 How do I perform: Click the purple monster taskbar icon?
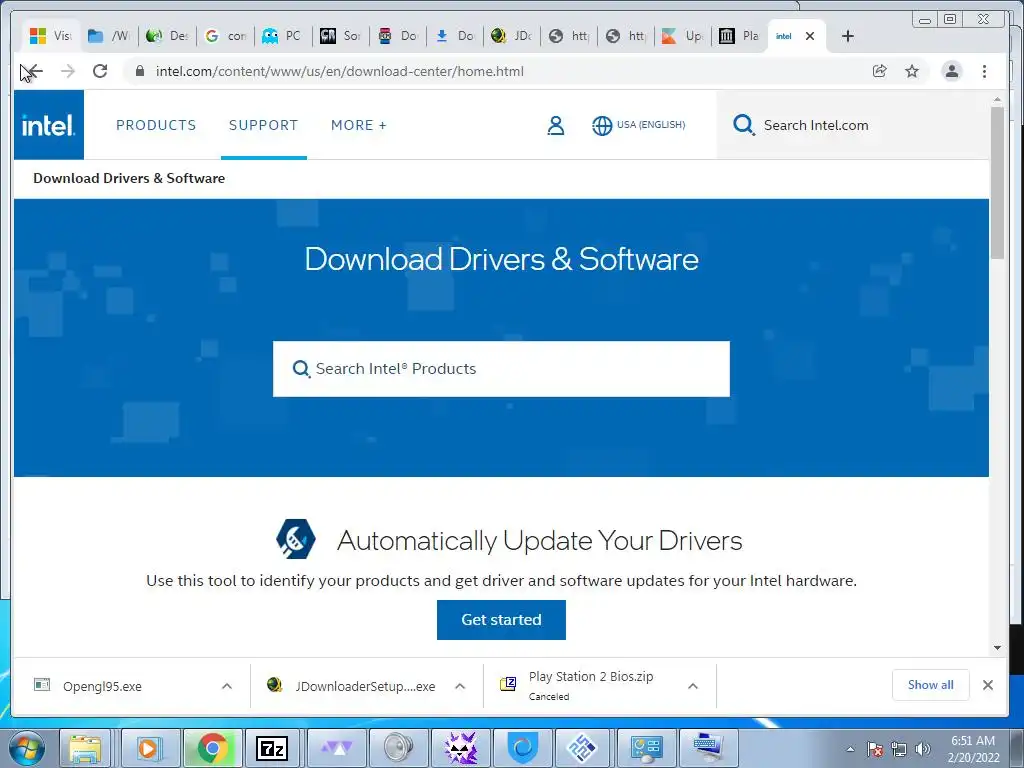pos(460,748)
